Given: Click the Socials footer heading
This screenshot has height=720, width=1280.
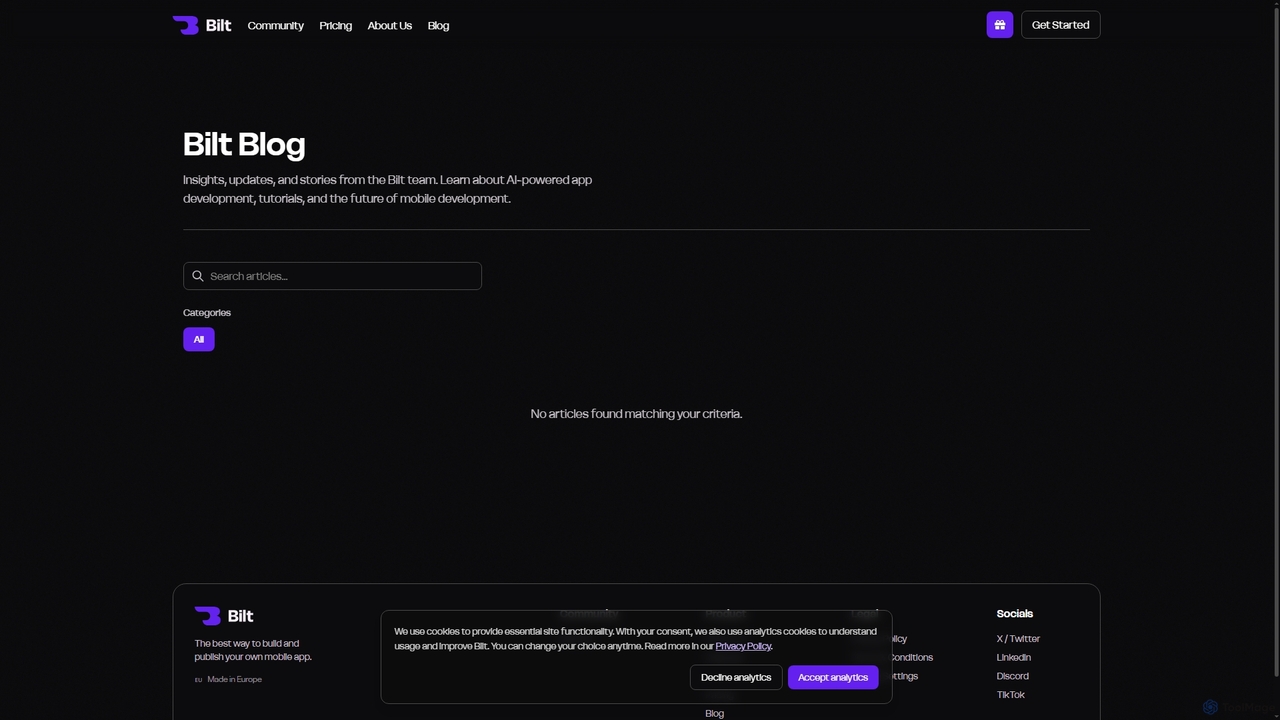Looking at the screenshot, I should point(1014,614).
